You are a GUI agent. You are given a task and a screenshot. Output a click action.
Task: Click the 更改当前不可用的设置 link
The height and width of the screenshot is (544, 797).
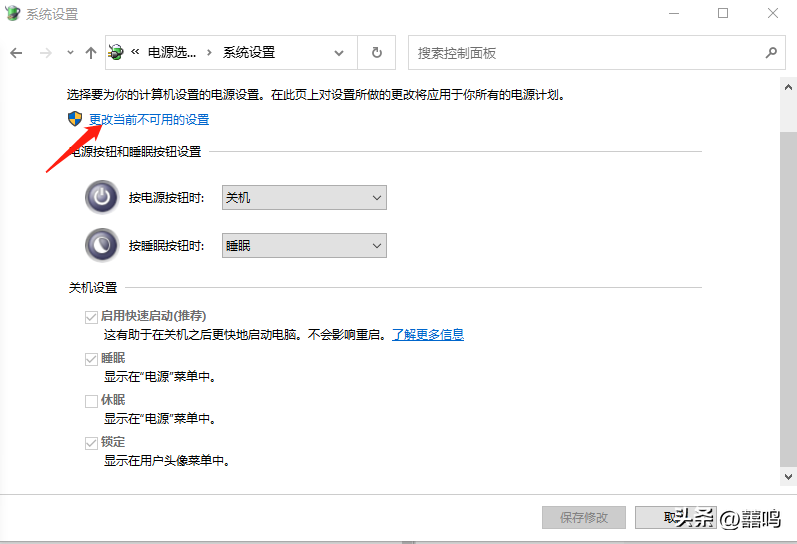149,120
